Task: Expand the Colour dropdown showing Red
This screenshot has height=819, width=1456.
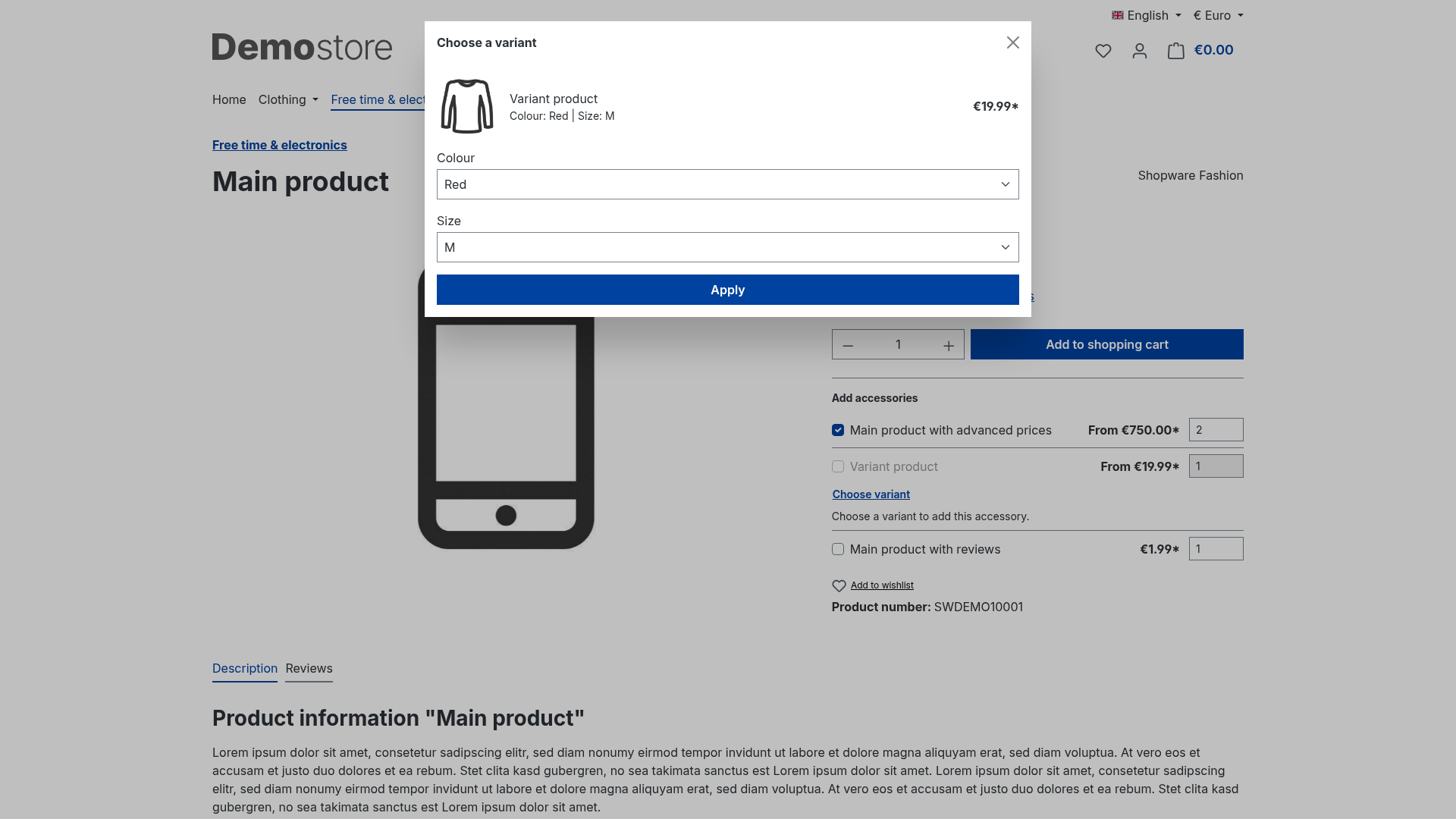Action: tap(728, 184)
